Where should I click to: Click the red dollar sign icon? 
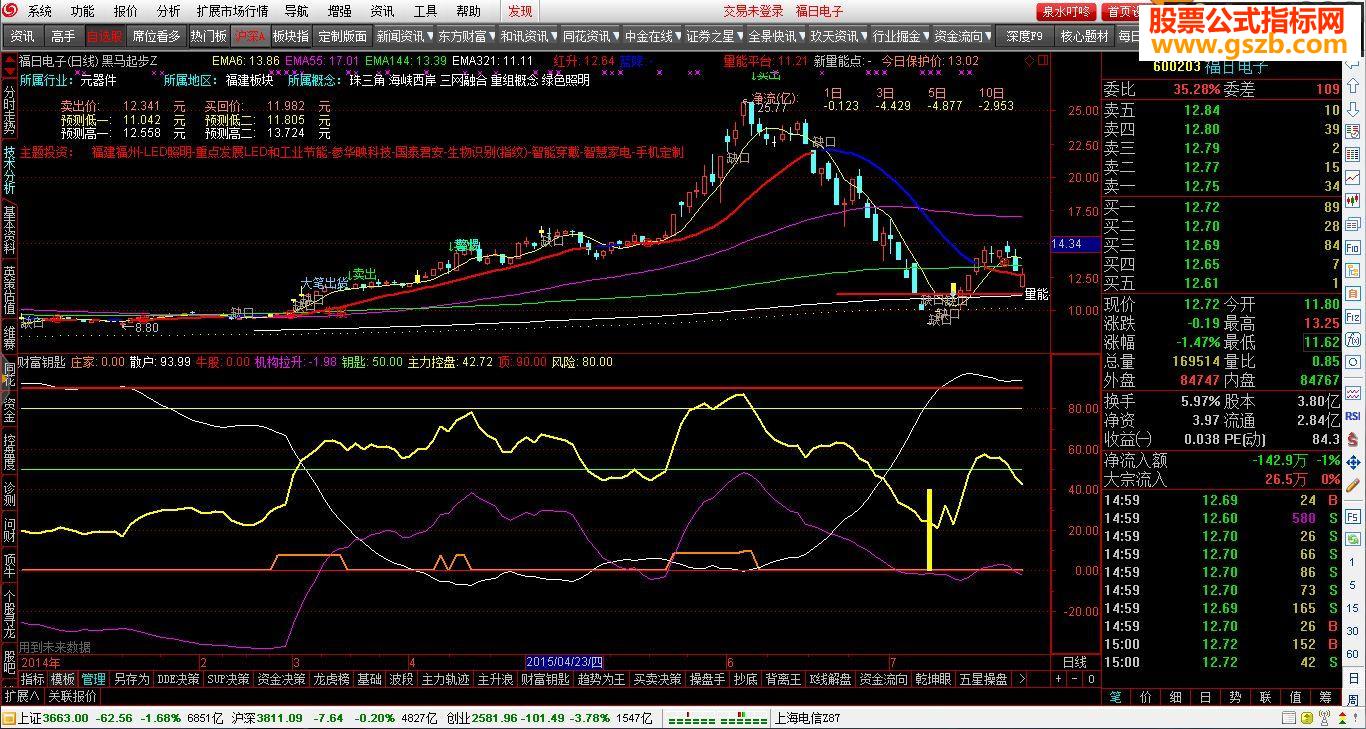(x=1352, y=440)
